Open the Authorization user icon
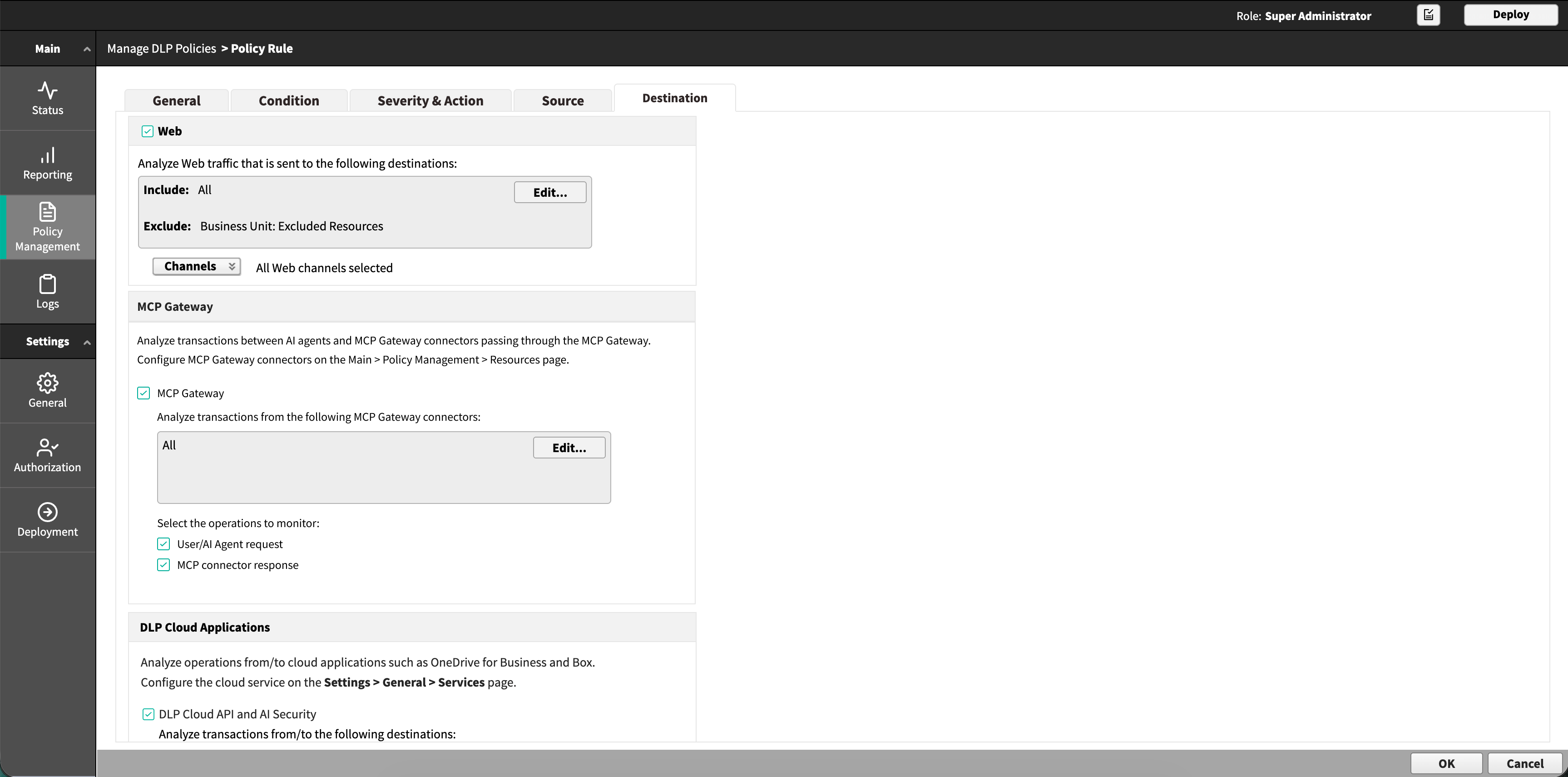This screenshot has height=777, width=1568. (x=48, y=447)
